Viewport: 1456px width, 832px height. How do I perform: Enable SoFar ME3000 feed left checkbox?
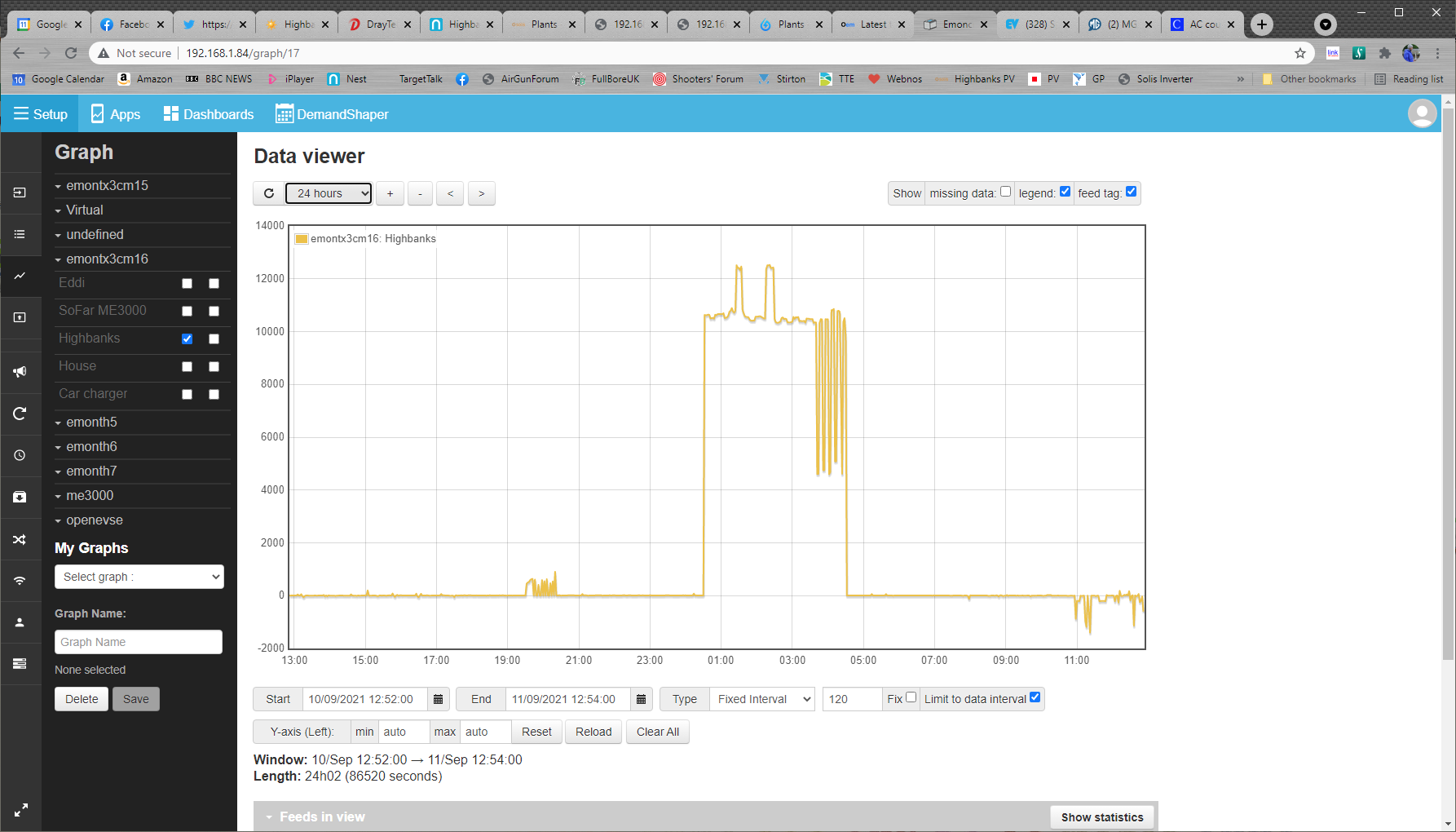187,312
